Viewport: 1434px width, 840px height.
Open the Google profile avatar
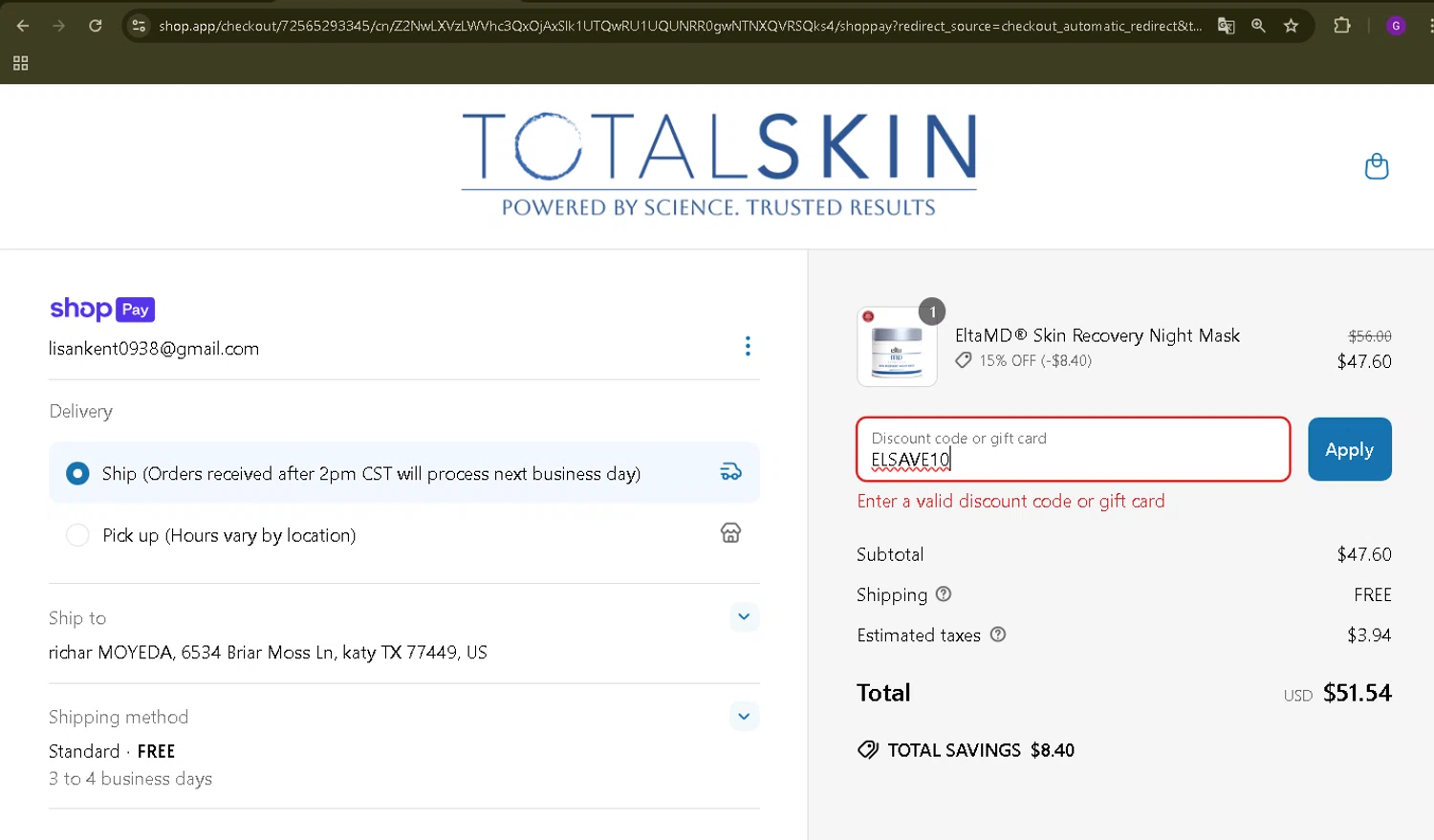point(1396,26)
